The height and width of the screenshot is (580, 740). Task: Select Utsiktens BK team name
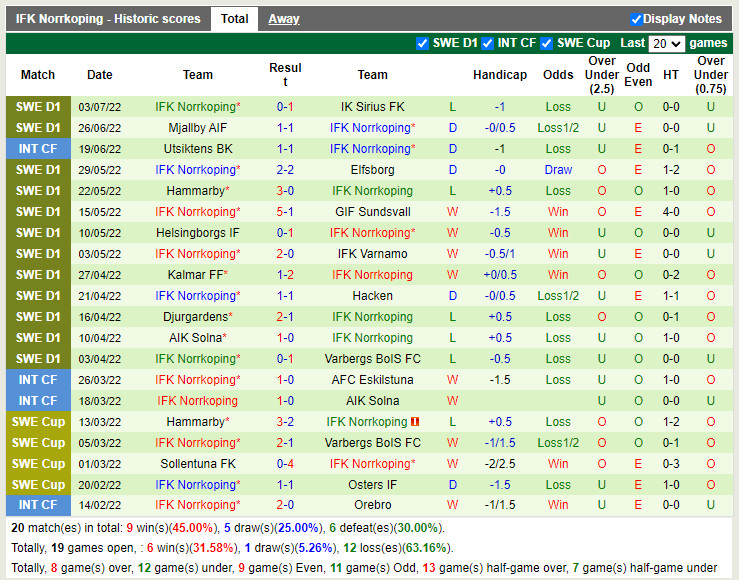[x=198, y=149]
